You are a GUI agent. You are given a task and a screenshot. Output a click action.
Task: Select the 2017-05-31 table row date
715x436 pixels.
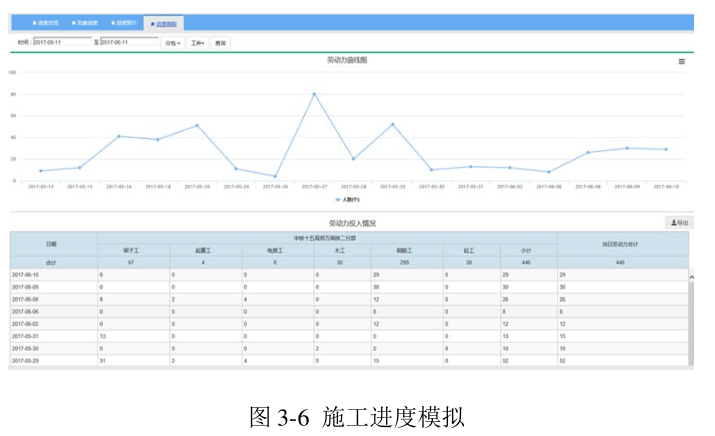click(x=26, y=336)
